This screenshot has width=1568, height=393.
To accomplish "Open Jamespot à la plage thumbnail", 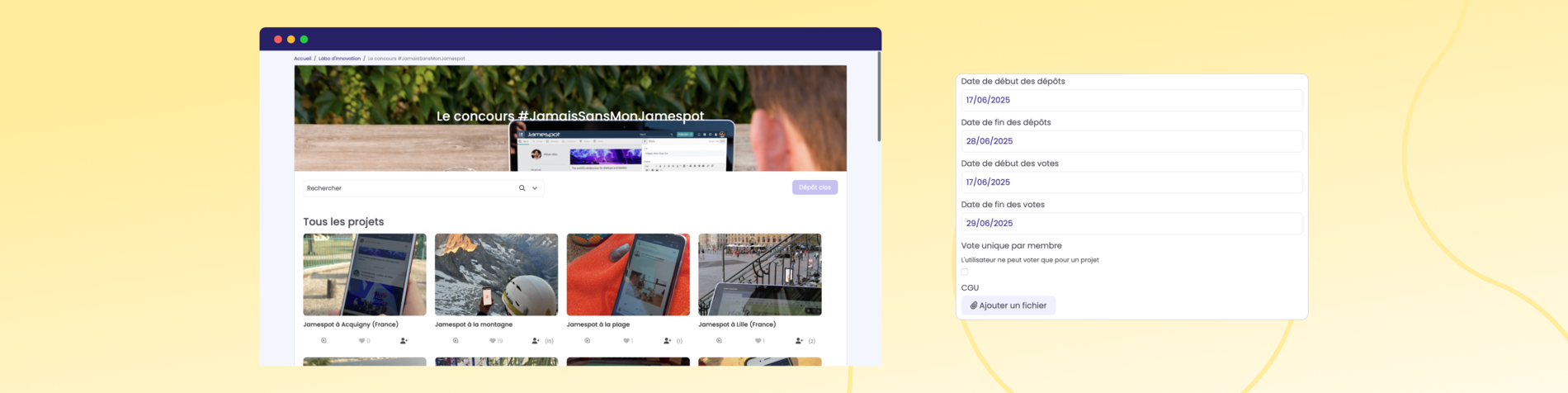I will pos(628,274).
